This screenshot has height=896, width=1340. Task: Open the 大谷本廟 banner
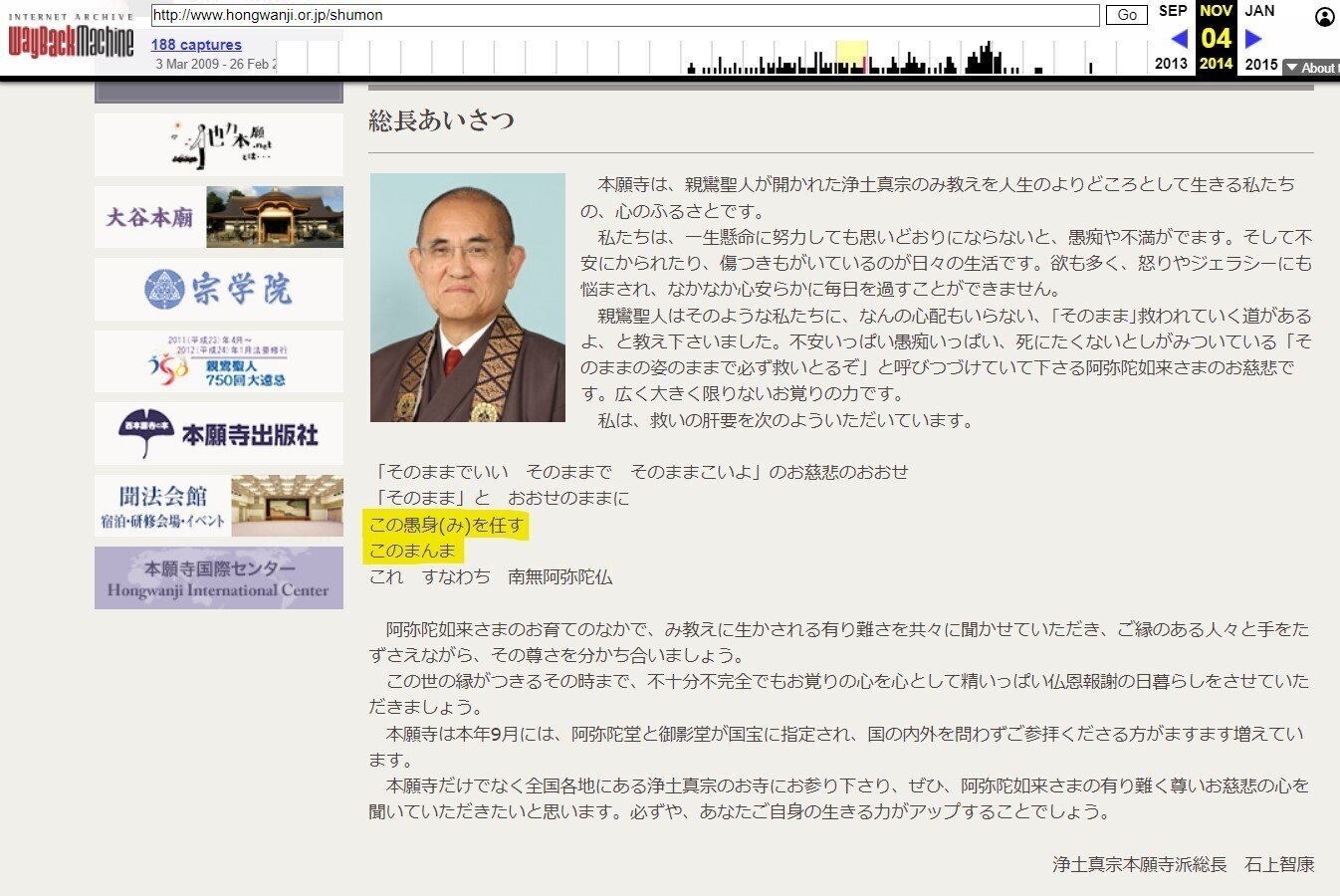coord(219,217)
